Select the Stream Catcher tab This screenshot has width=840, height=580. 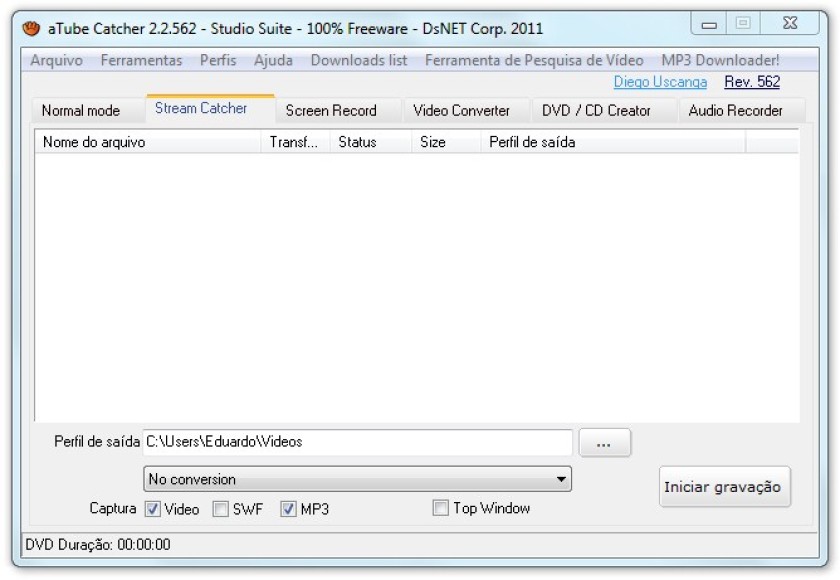pos(210,109)
